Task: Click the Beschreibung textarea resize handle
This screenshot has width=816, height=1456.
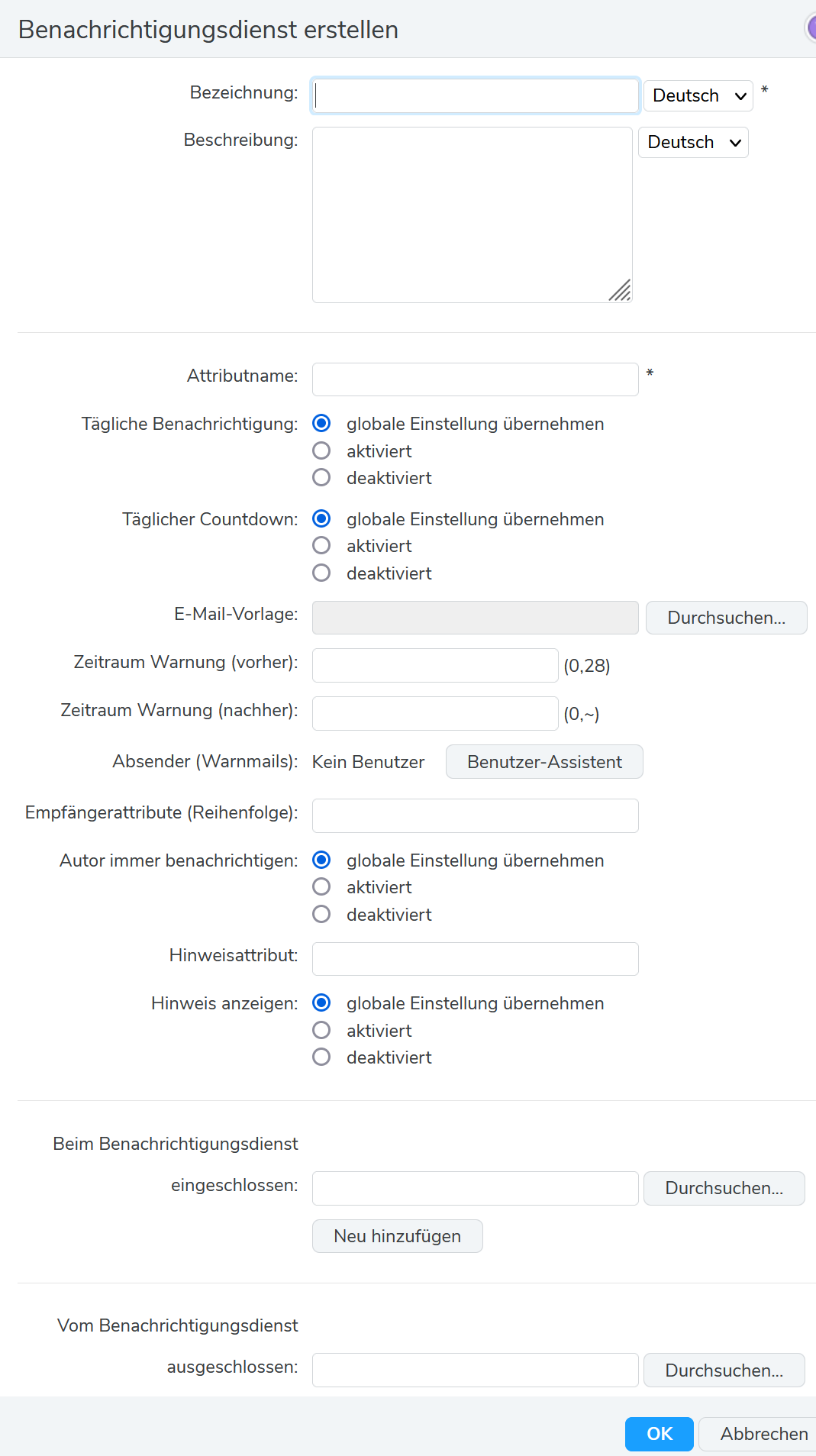Action: click(x=621, y=291)
